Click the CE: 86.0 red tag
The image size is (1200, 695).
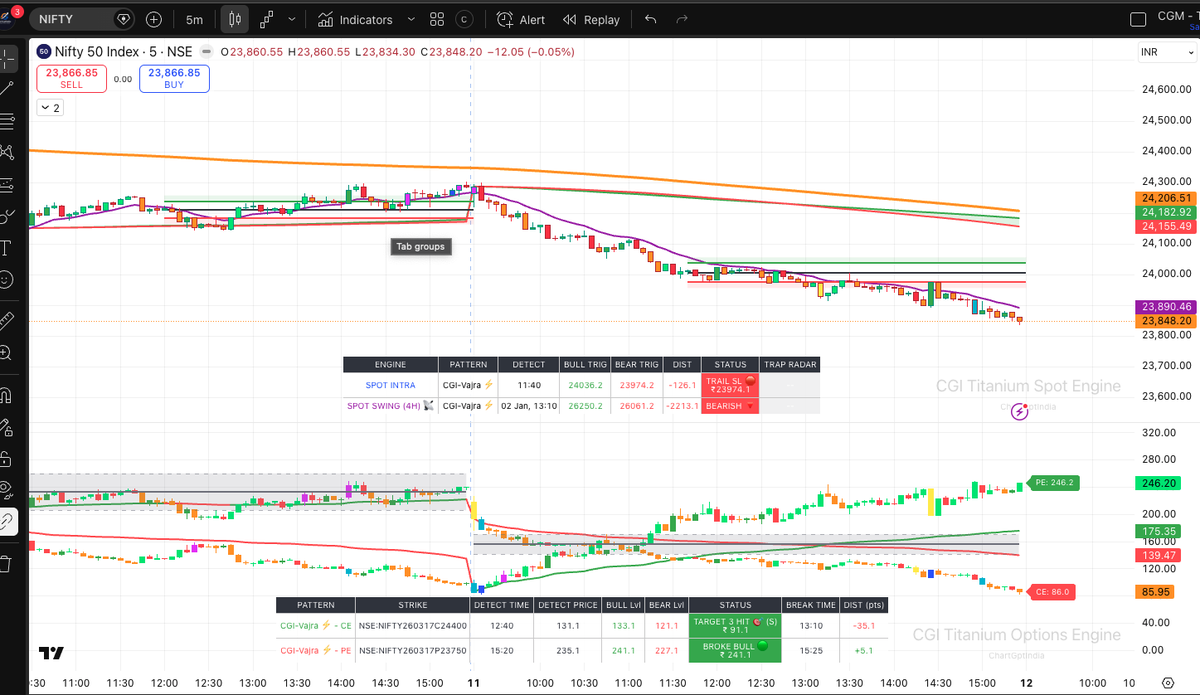1052,592
